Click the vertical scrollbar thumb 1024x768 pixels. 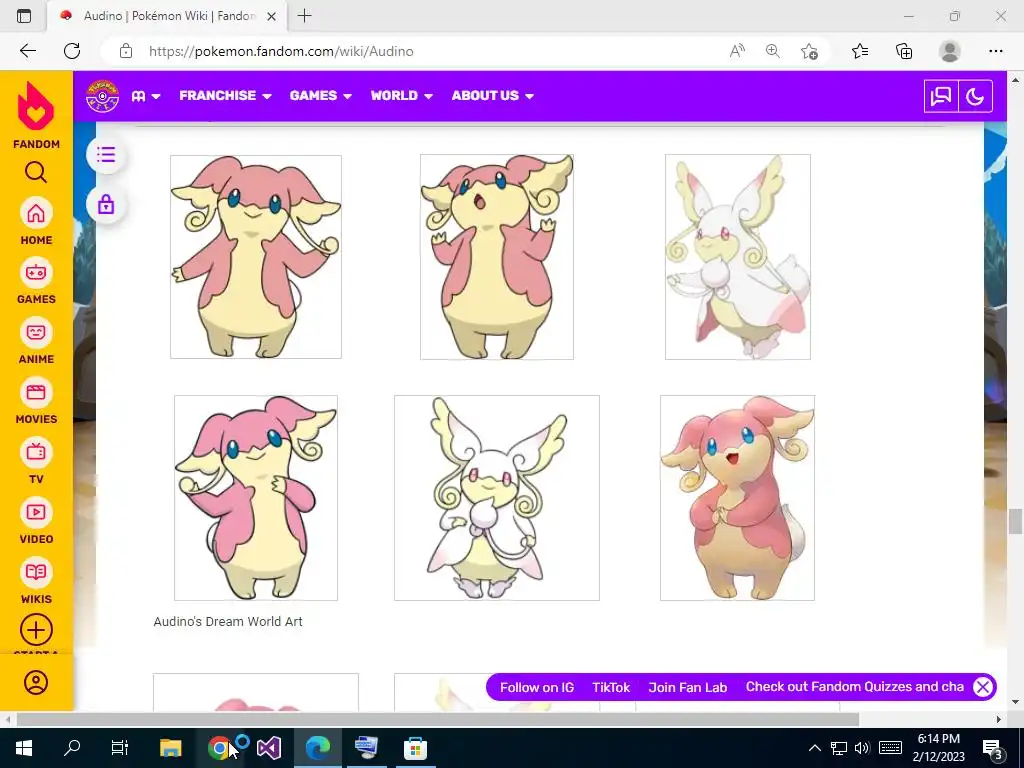point(1015,522)
